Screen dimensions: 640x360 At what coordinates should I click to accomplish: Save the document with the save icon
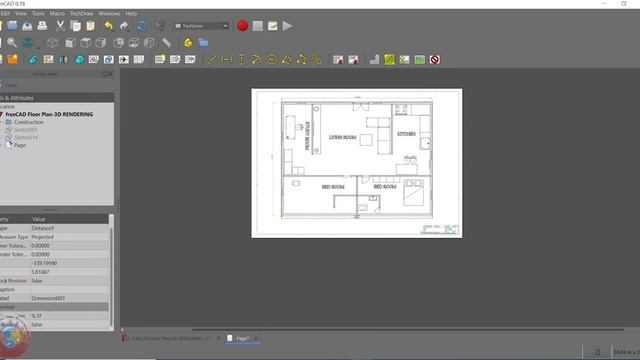click(27, 26)
